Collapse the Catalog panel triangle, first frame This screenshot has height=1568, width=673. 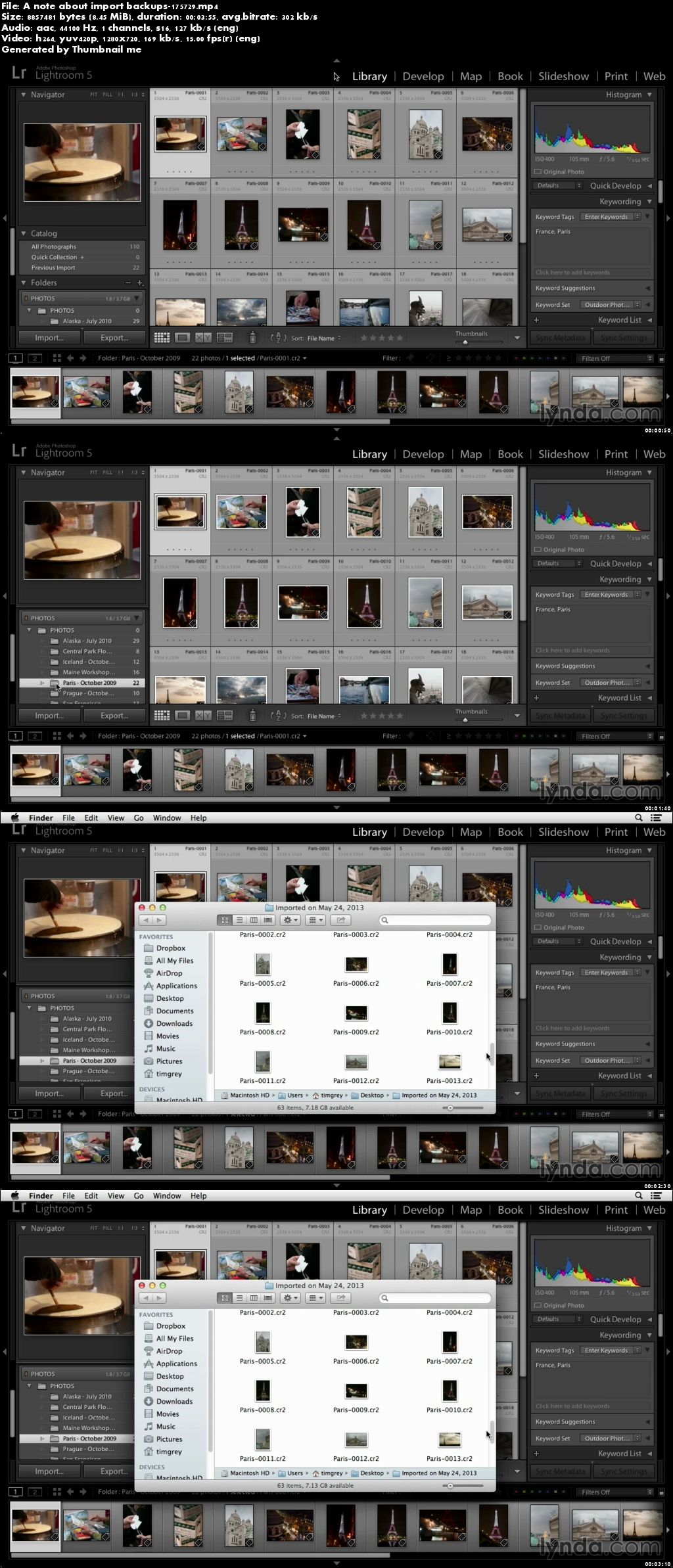[24, 233]
